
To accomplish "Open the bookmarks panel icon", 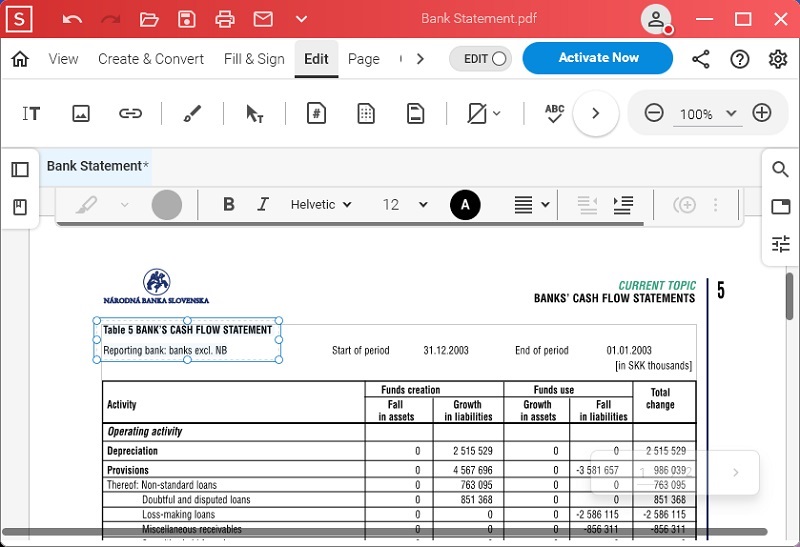I will tap(20, 207).
